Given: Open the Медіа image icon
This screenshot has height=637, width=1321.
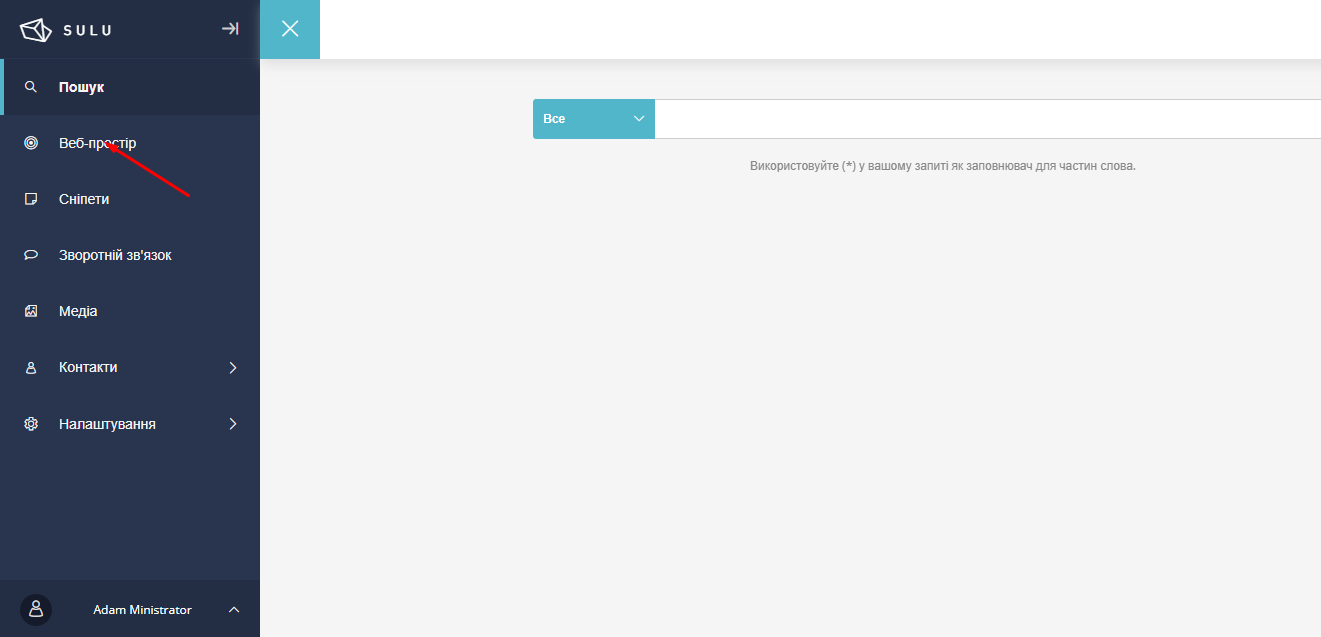Looking at the screenshot, I should [x=31, y=311].
